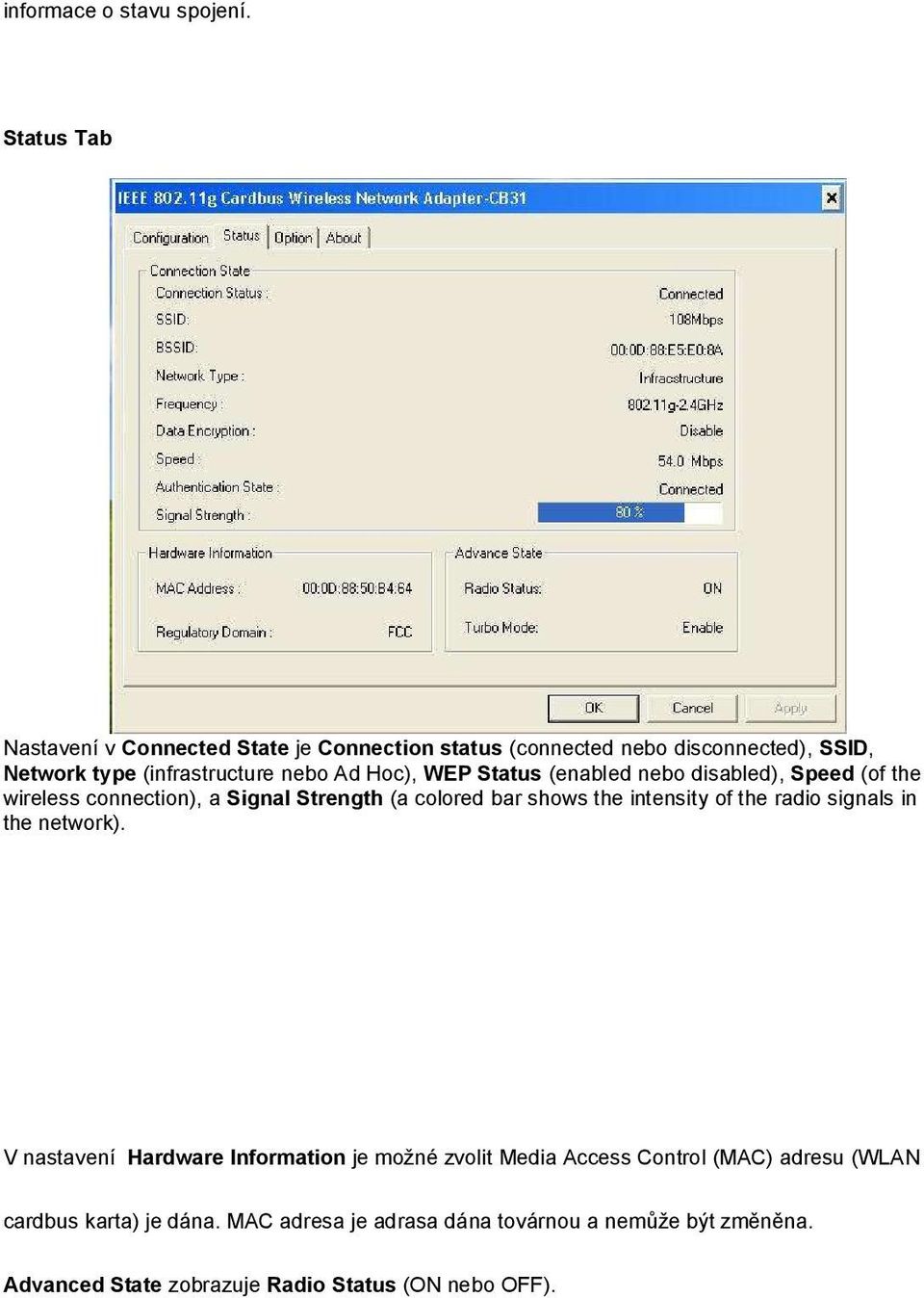Image resolution: width=924 pixels, height=1298 pixels.
Task: Click the greyed Apply button
Action: pyautogui.click(x=791, y=708)
